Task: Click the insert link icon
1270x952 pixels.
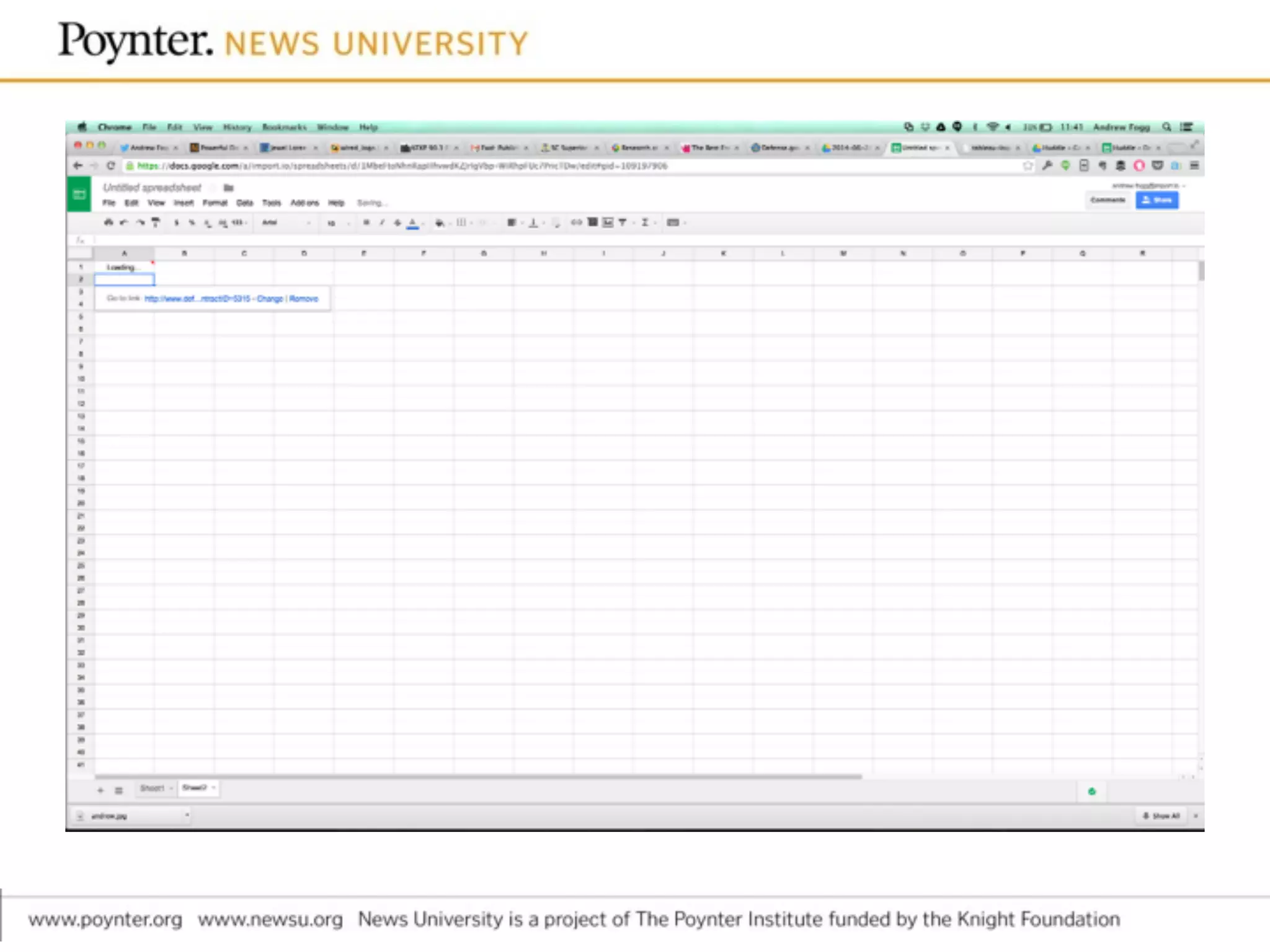Action: (x=576, y=223)
